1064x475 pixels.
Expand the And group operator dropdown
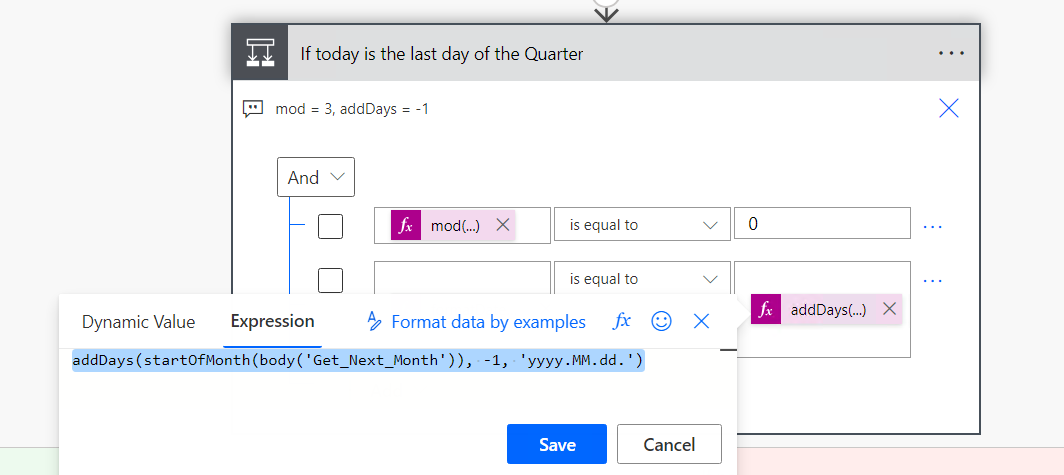pos(316,178)
